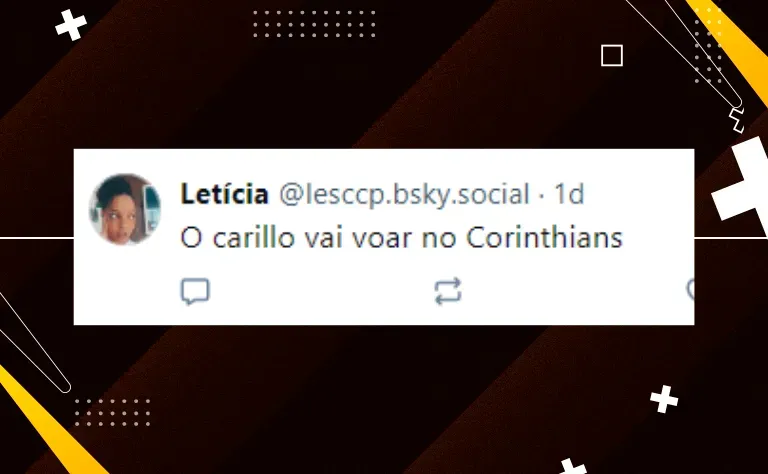Click the word Corinthians in the post

click(x=544, y=238)
